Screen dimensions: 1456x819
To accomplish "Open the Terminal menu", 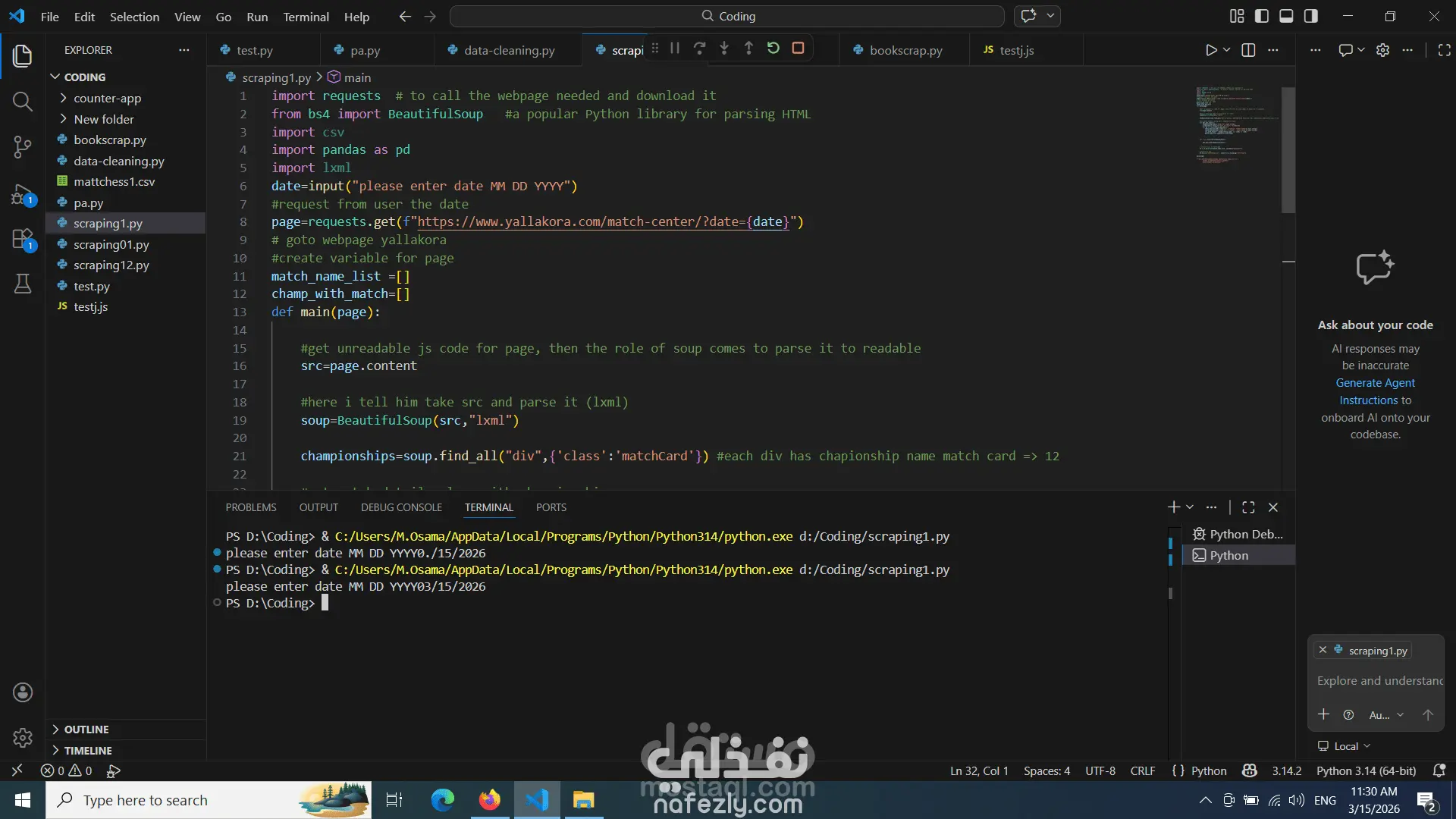I will coord(306,17).
